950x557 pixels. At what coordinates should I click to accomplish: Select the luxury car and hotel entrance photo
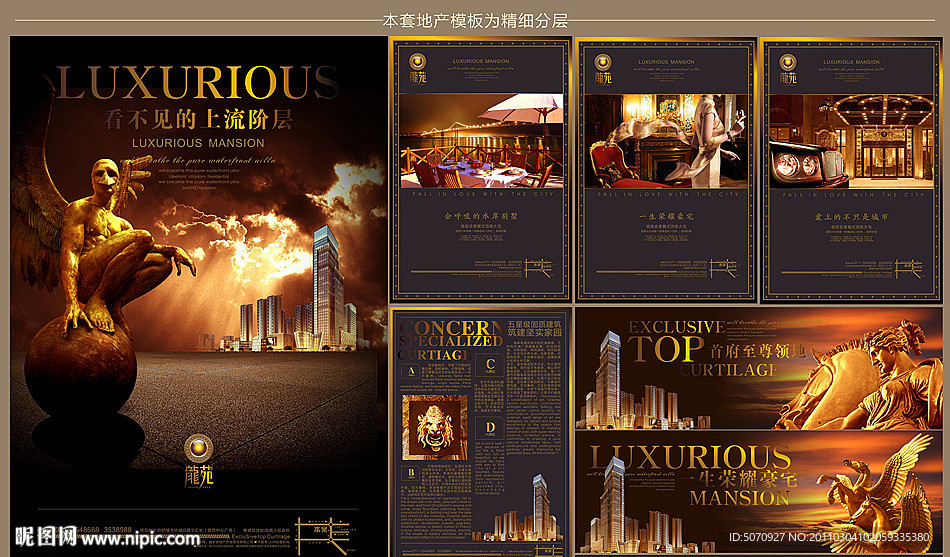click(851, 141)
